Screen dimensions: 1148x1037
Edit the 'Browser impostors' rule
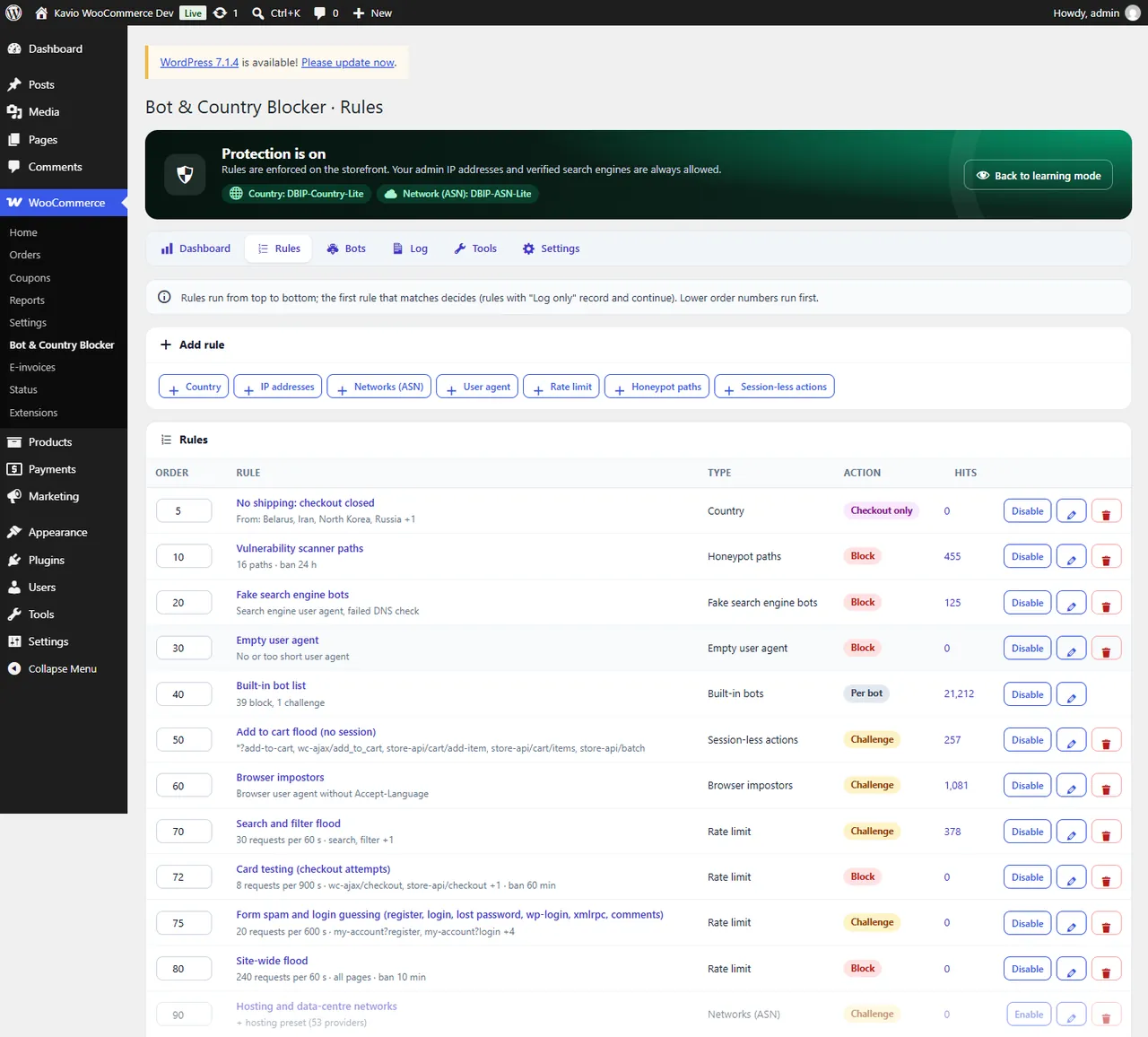[1072, 786]
